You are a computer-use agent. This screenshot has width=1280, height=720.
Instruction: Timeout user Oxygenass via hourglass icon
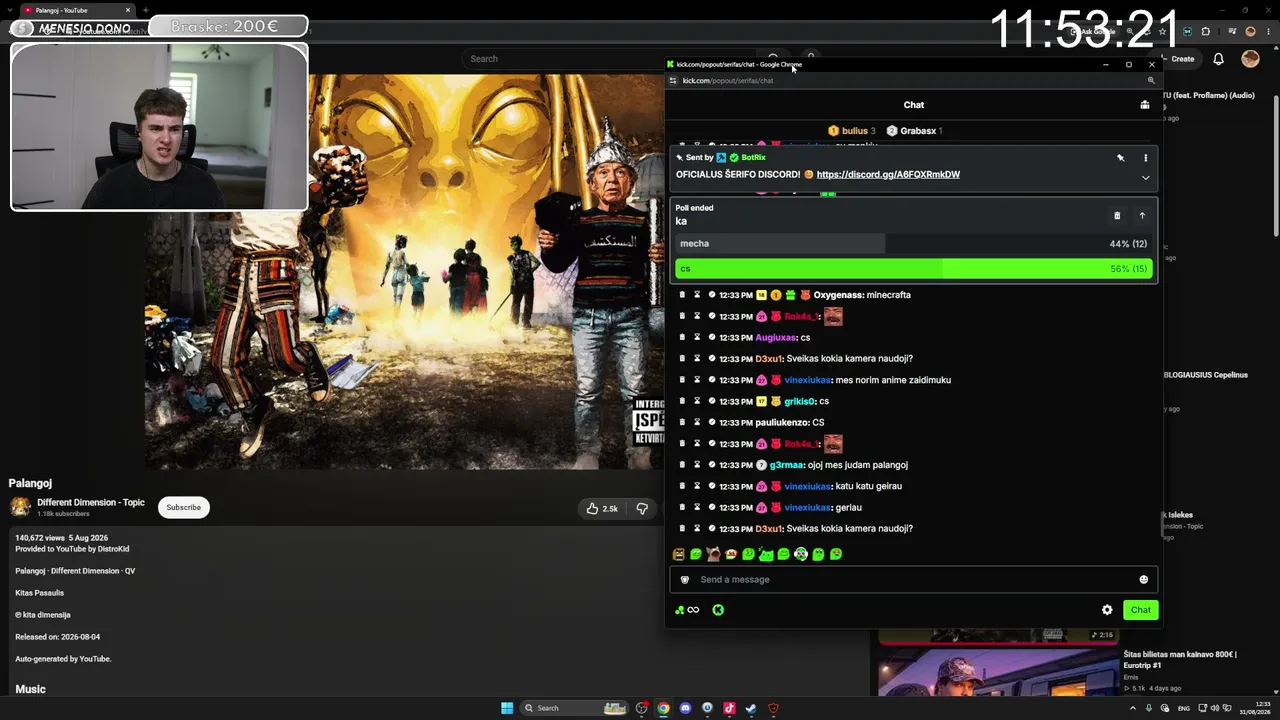click(697, 295)
